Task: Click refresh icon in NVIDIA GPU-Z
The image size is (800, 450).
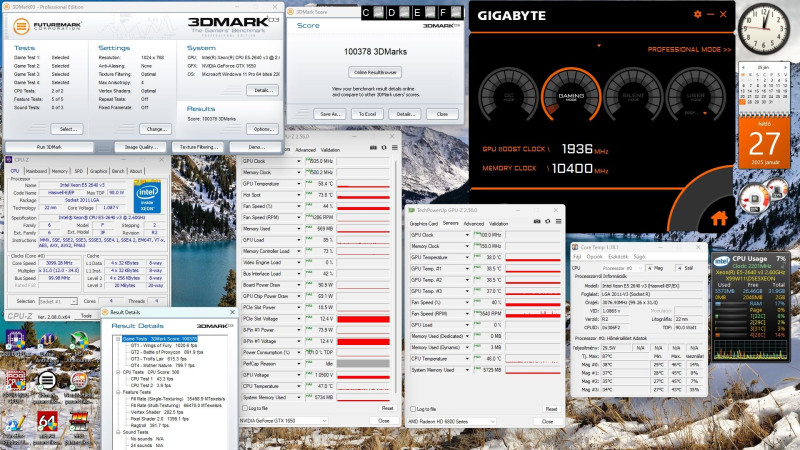Action: (384, 147)
